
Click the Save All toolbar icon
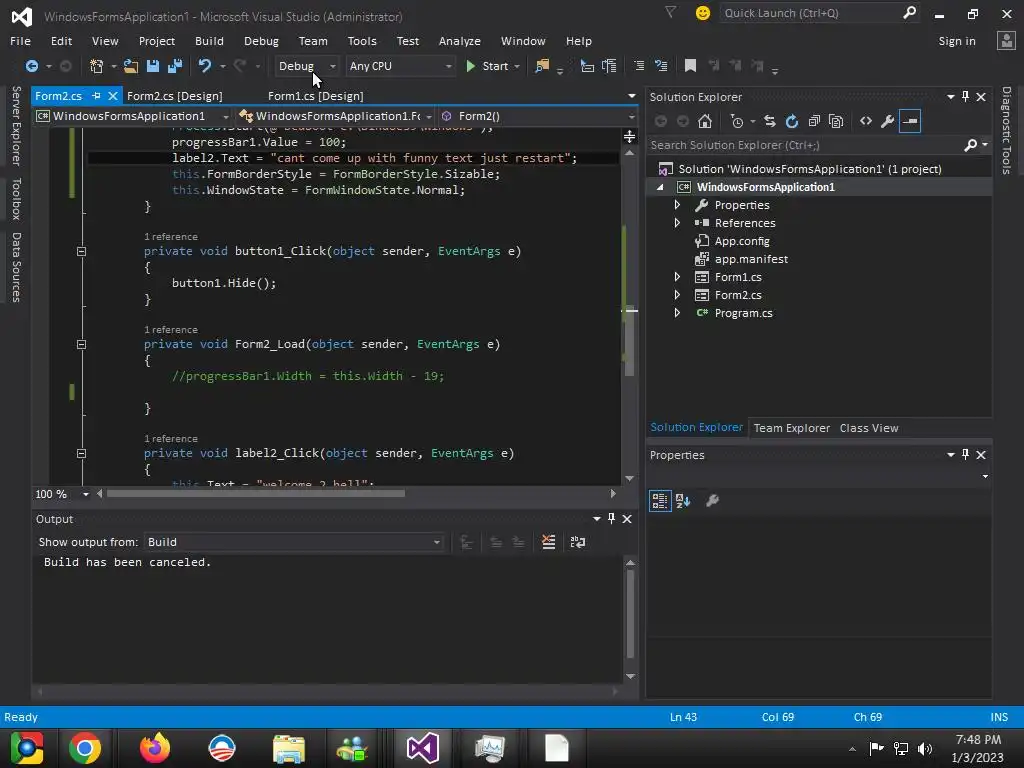click(x=175, y=66)
